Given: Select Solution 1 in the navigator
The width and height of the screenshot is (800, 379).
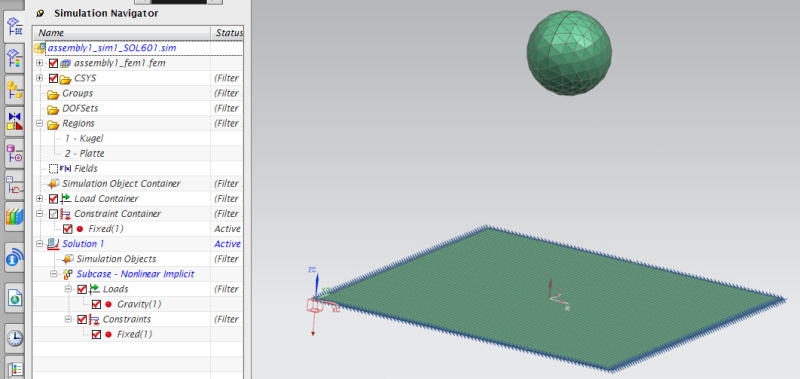Looking at the screenshot, I should [x=80, y=244].
